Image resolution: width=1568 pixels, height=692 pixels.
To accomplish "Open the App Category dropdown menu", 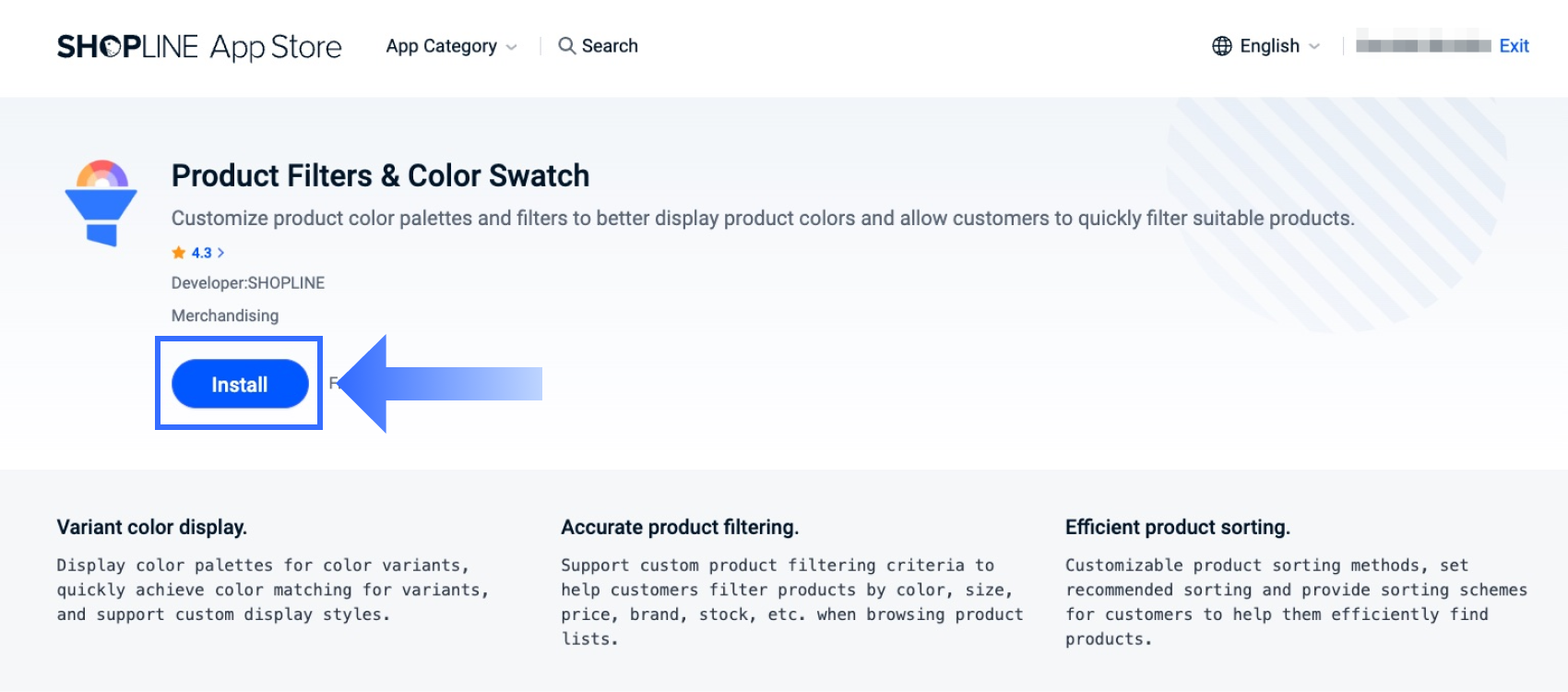I will coord(451,46).
